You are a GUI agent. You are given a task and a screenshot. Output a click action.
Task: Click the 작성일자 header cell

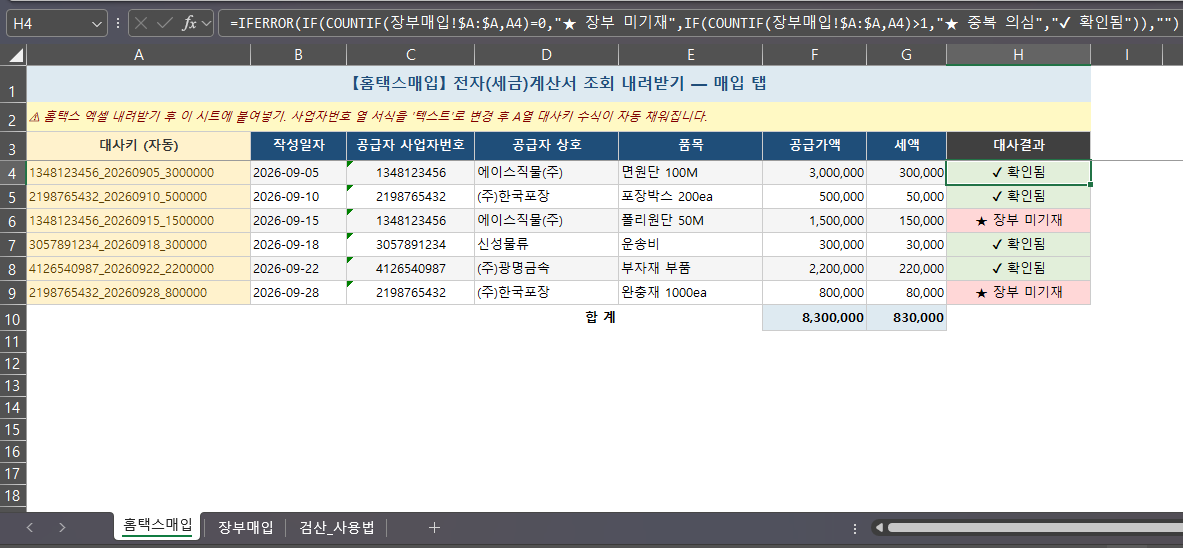pos(299,146)
